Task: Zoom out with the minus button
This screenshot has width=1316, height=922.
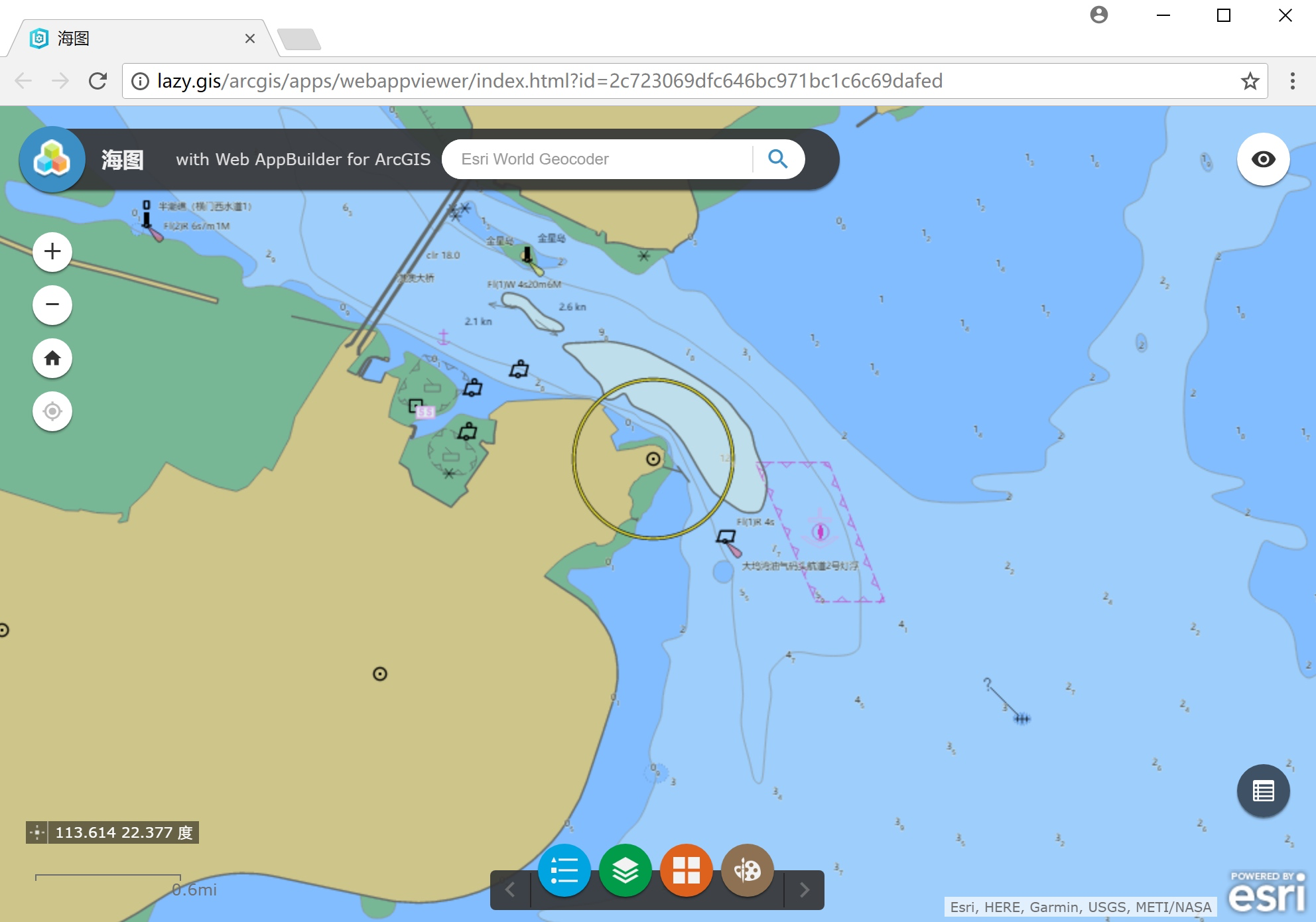Action: 52,304
